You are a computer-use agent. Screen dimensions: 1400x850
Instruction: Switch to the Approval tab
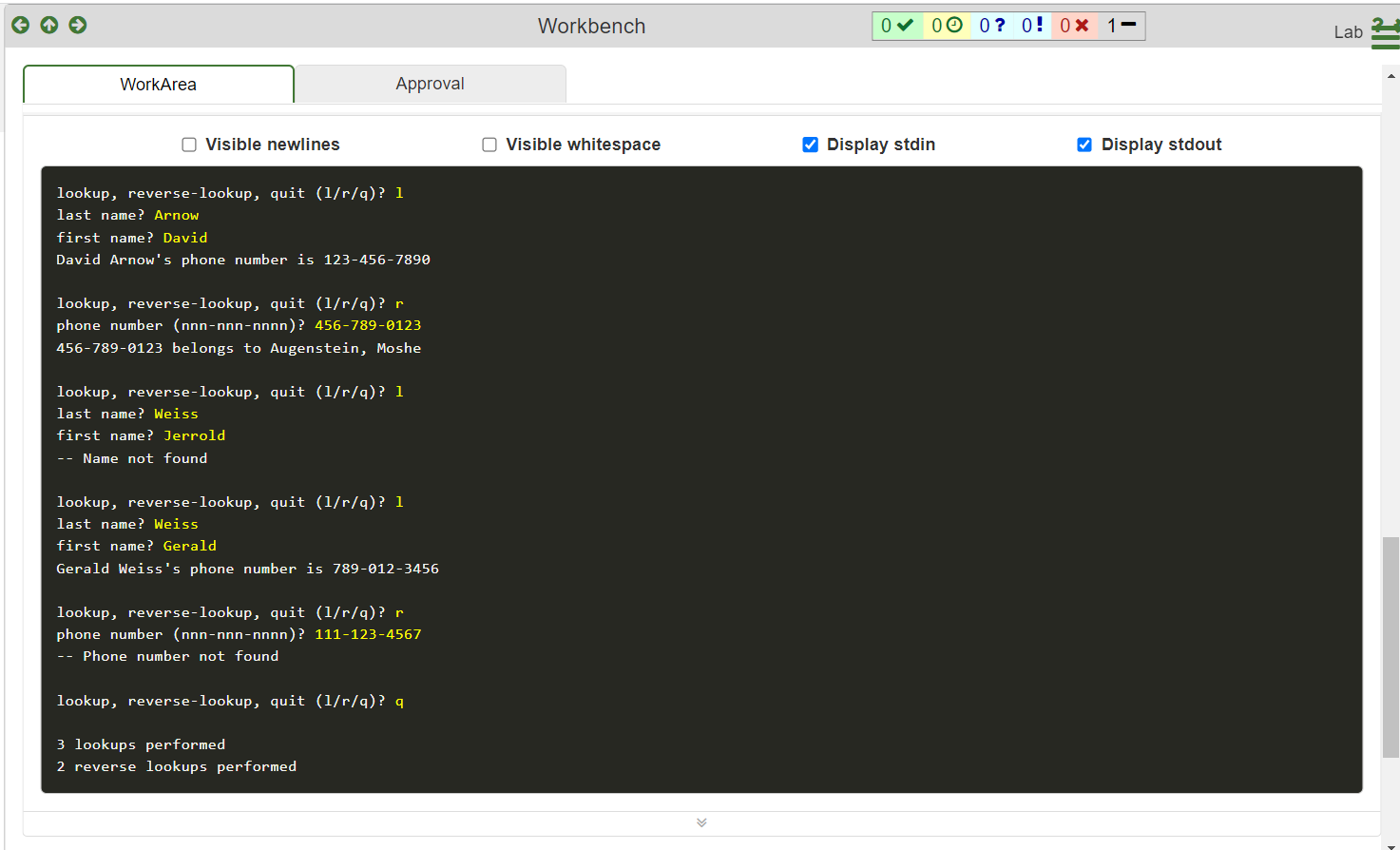[430, 84]
